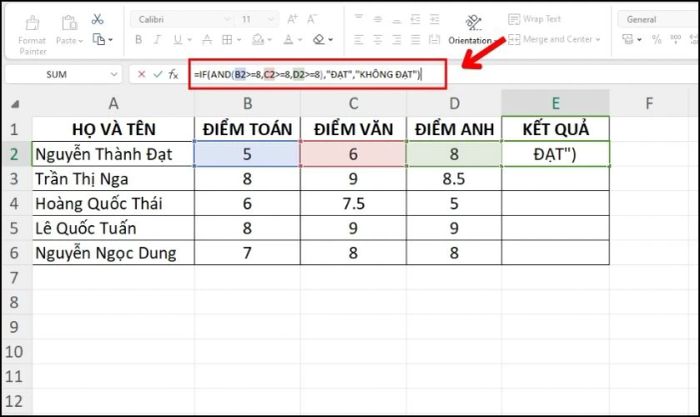The width and height of the screenshot is (700, 417).
Task: Toggle Bold formatting
Action: 138,40
